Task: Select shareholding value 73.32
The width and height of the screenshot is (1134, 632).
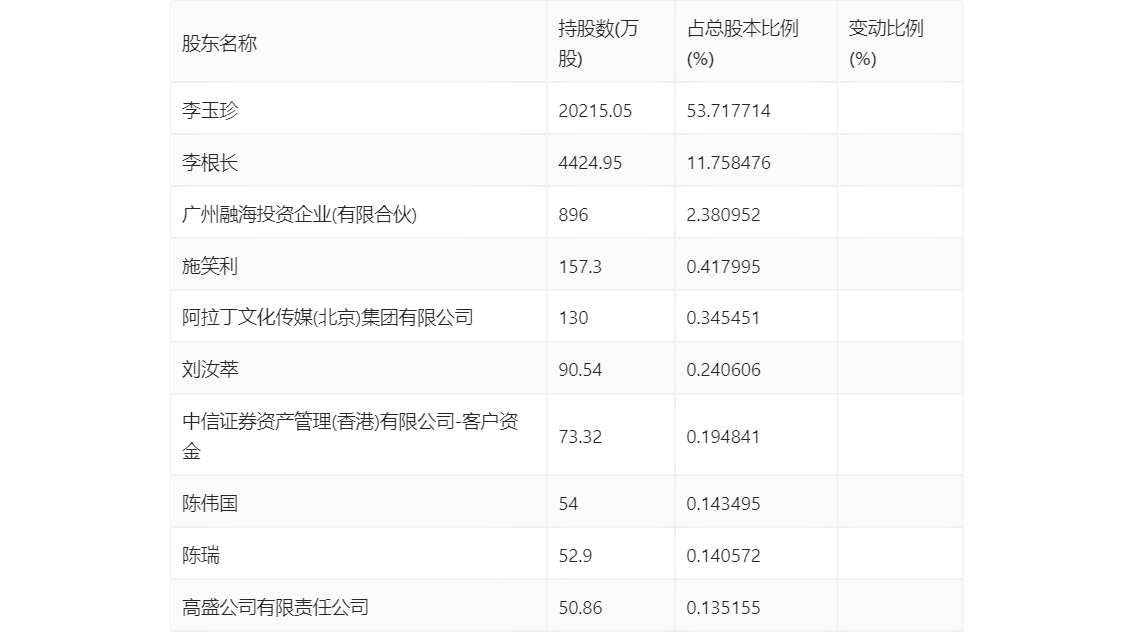Action: click(580, 437)
